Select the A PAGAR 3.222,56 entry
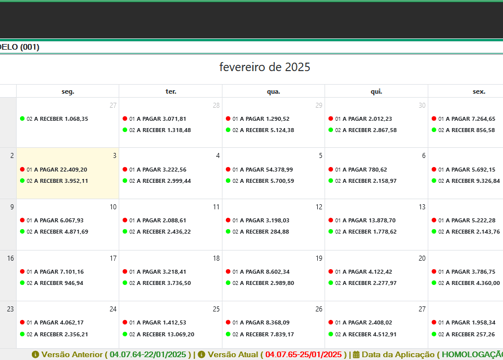Viewport: 503px width, 360px height. tap(155, 169)
